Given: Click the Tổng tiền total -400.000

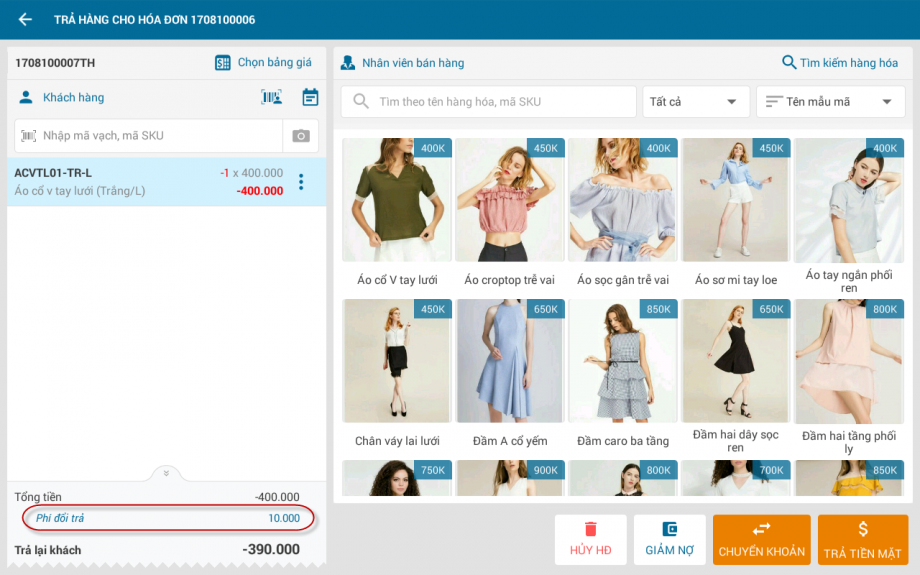Looking at the screenshot, I should point(277,497).
